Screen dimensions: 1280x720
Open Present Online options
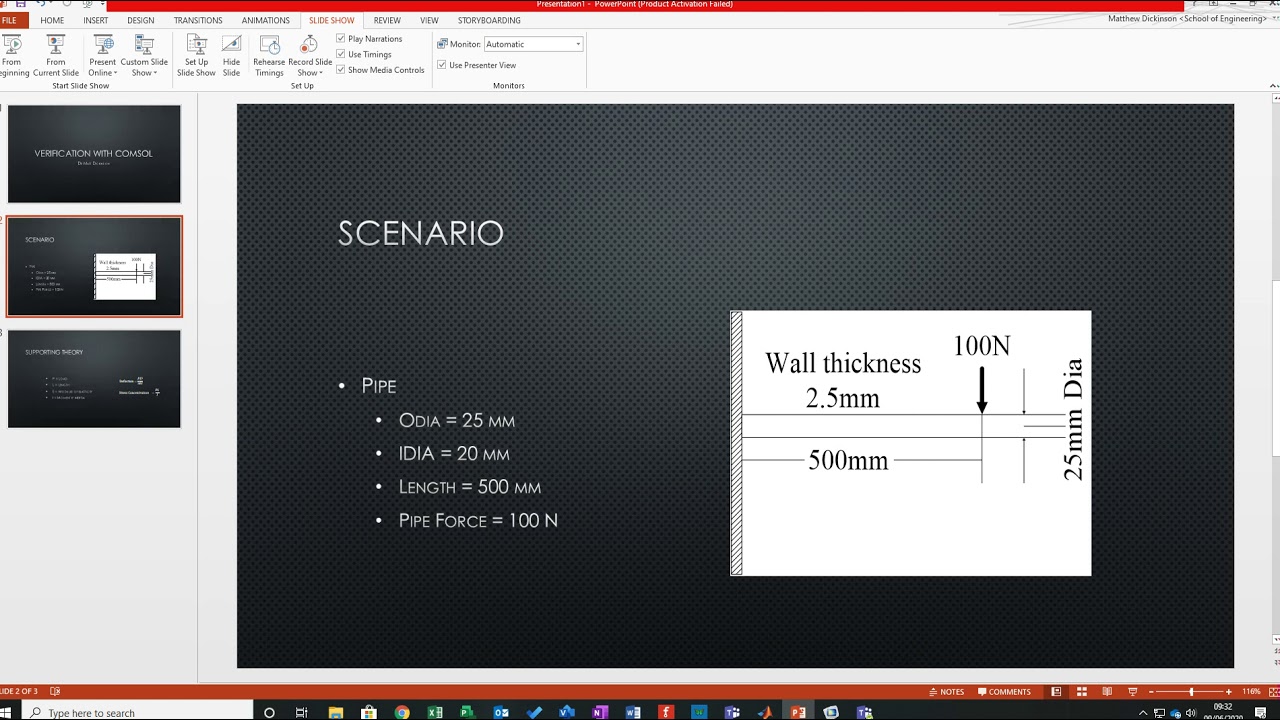coord(103,56)
